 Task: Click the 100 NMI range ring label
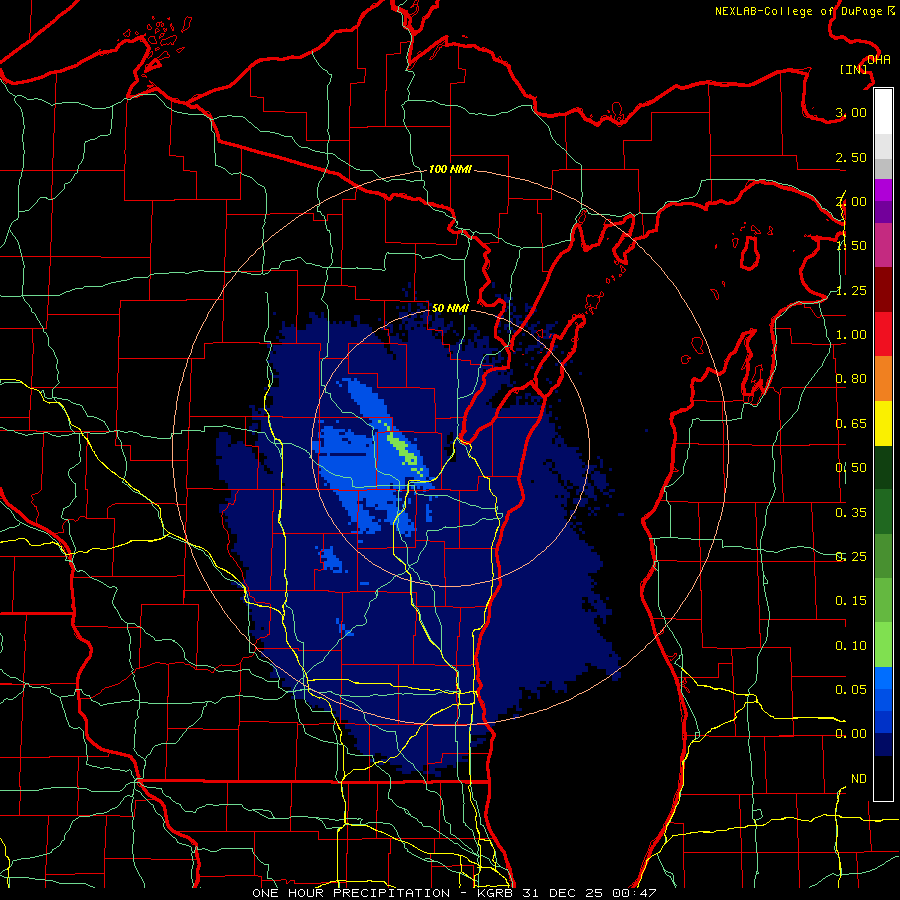point(450,169)
